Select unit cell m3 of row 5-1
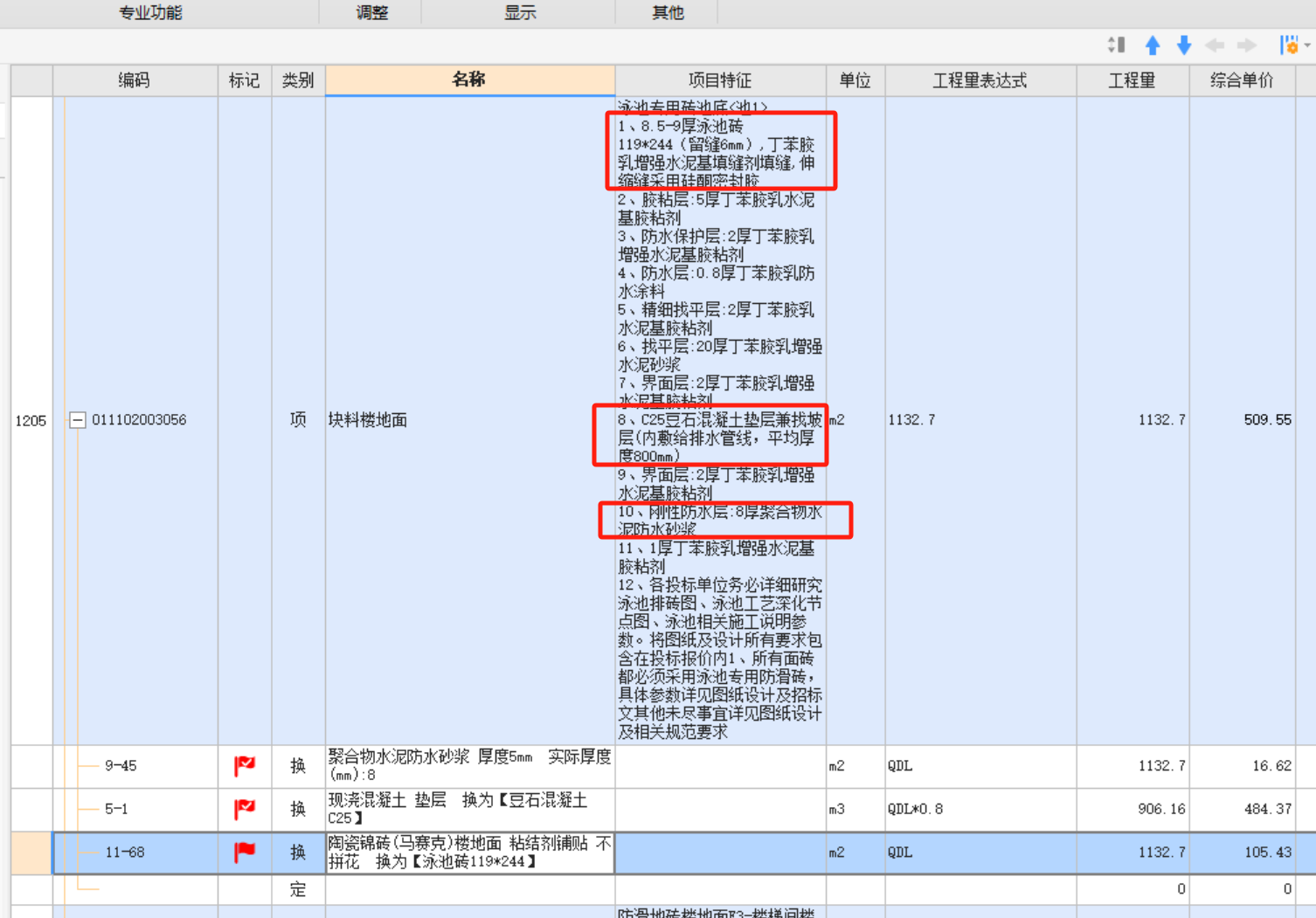 pyautogui.click(x=855, y=809)
